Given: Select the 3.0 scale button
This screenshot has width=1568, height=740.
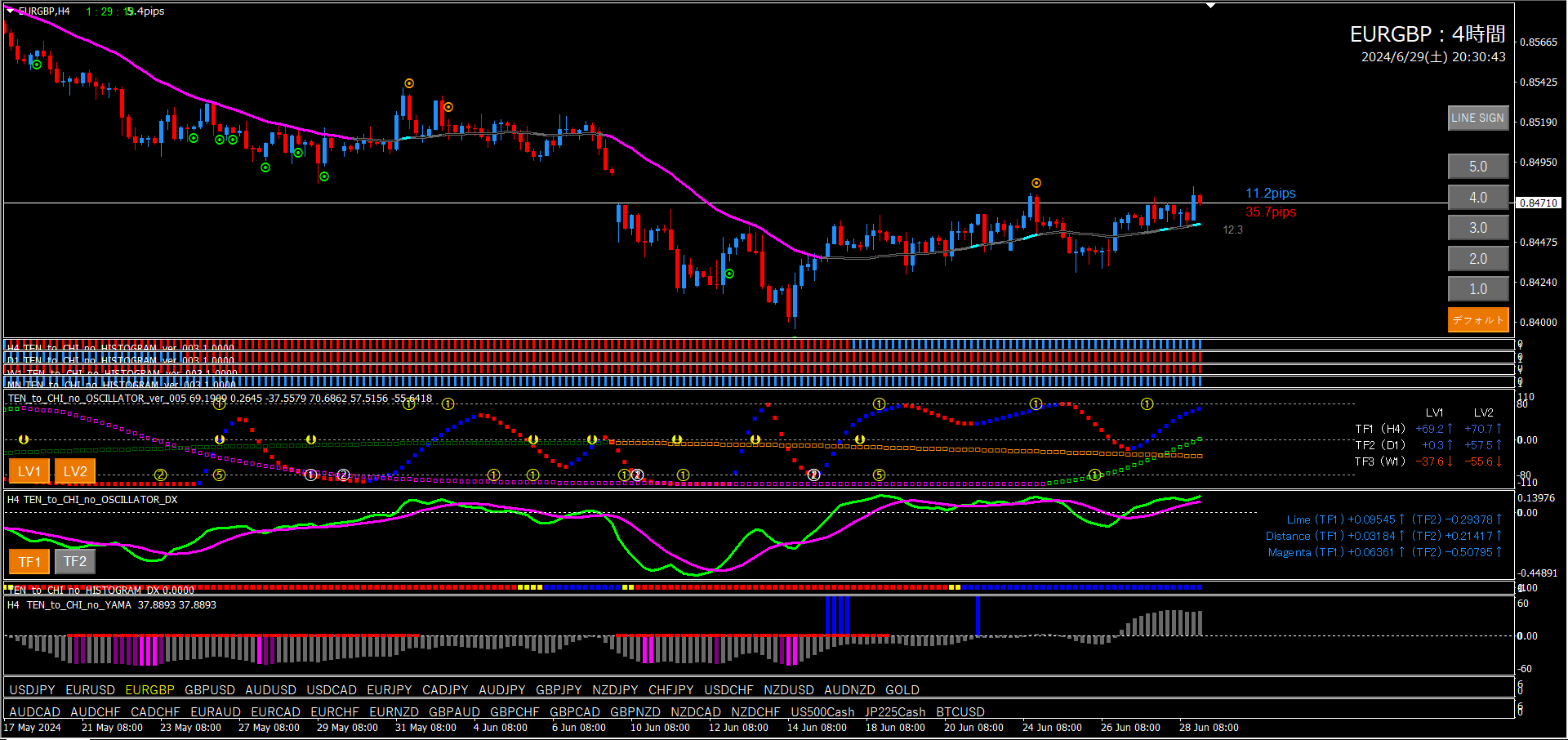Looking at the screenshot, I should point(1478,228).
